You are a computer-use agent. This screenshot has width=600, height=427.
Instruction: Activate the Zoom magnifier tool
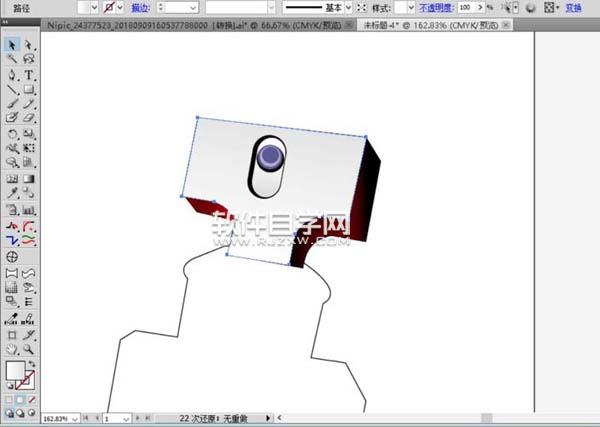click(29, 349)
